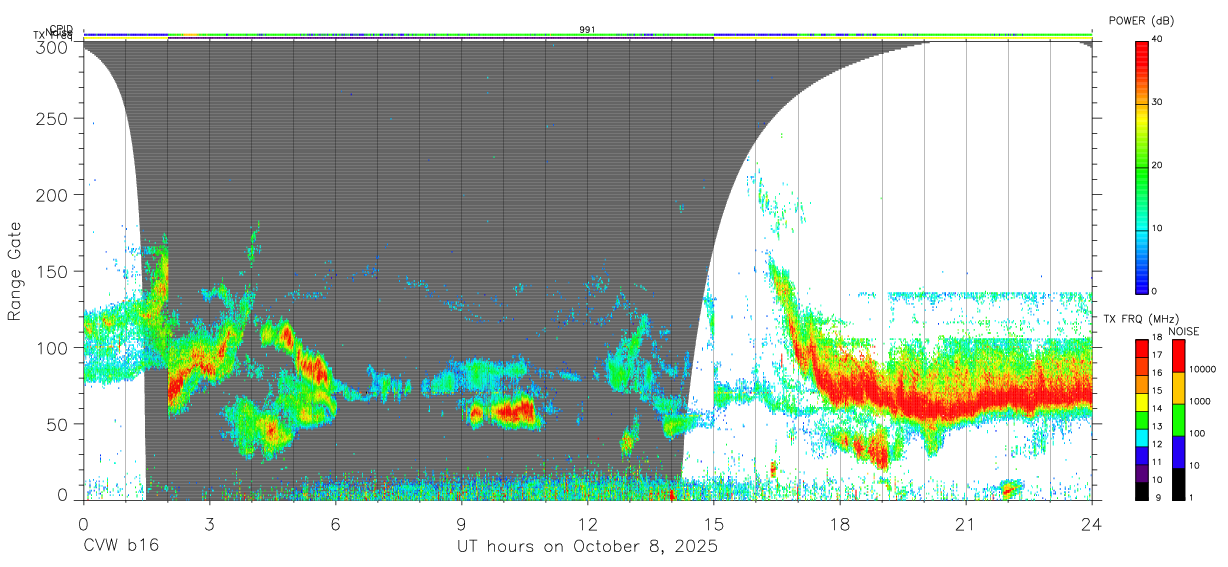Click the NOISE legend title
The image size is (1228, 567).
(x=1185, y=331)
